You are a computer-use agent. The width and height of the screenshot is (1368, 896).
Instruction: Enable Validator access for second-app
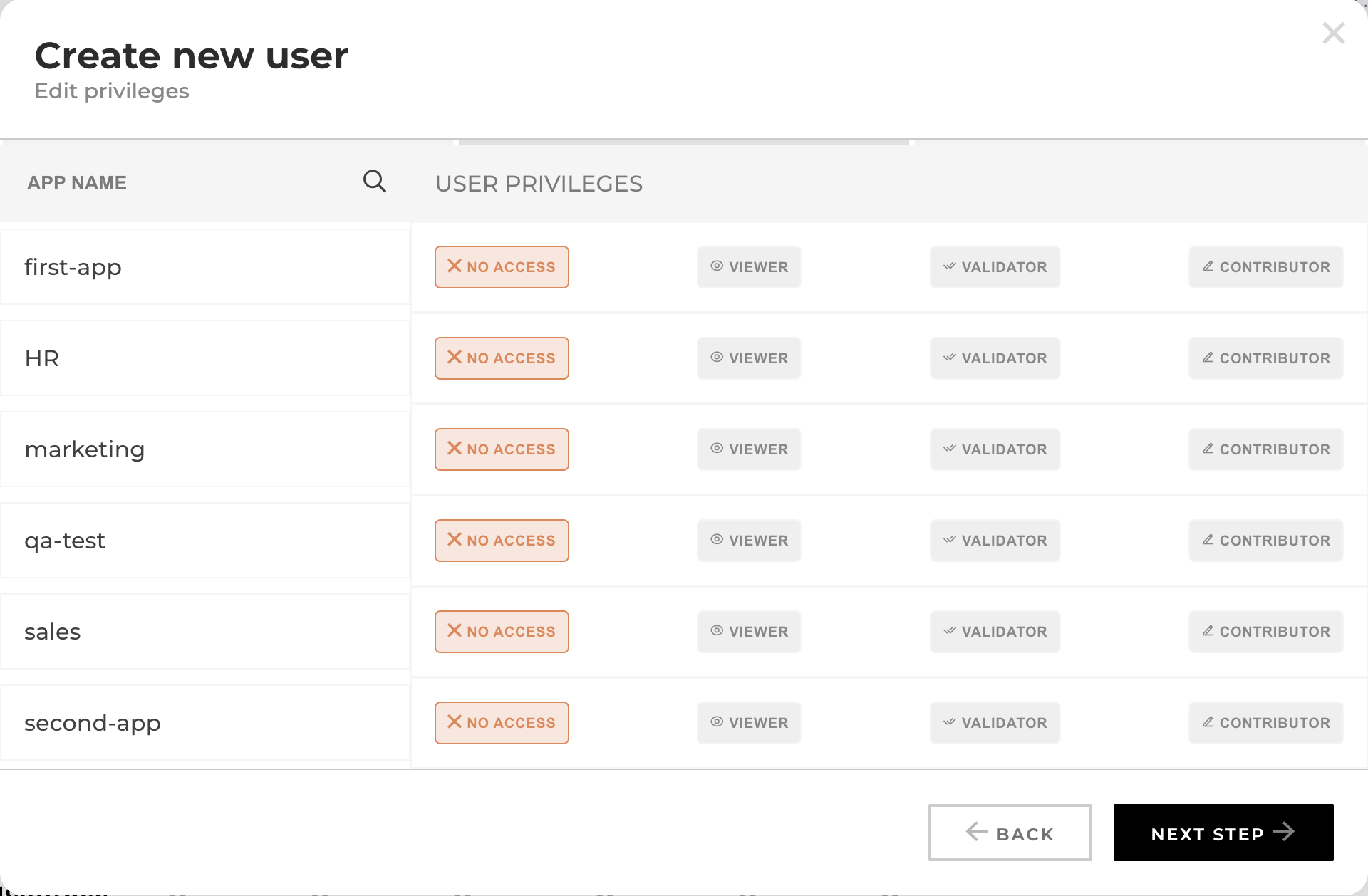click(x=995, y=722)
